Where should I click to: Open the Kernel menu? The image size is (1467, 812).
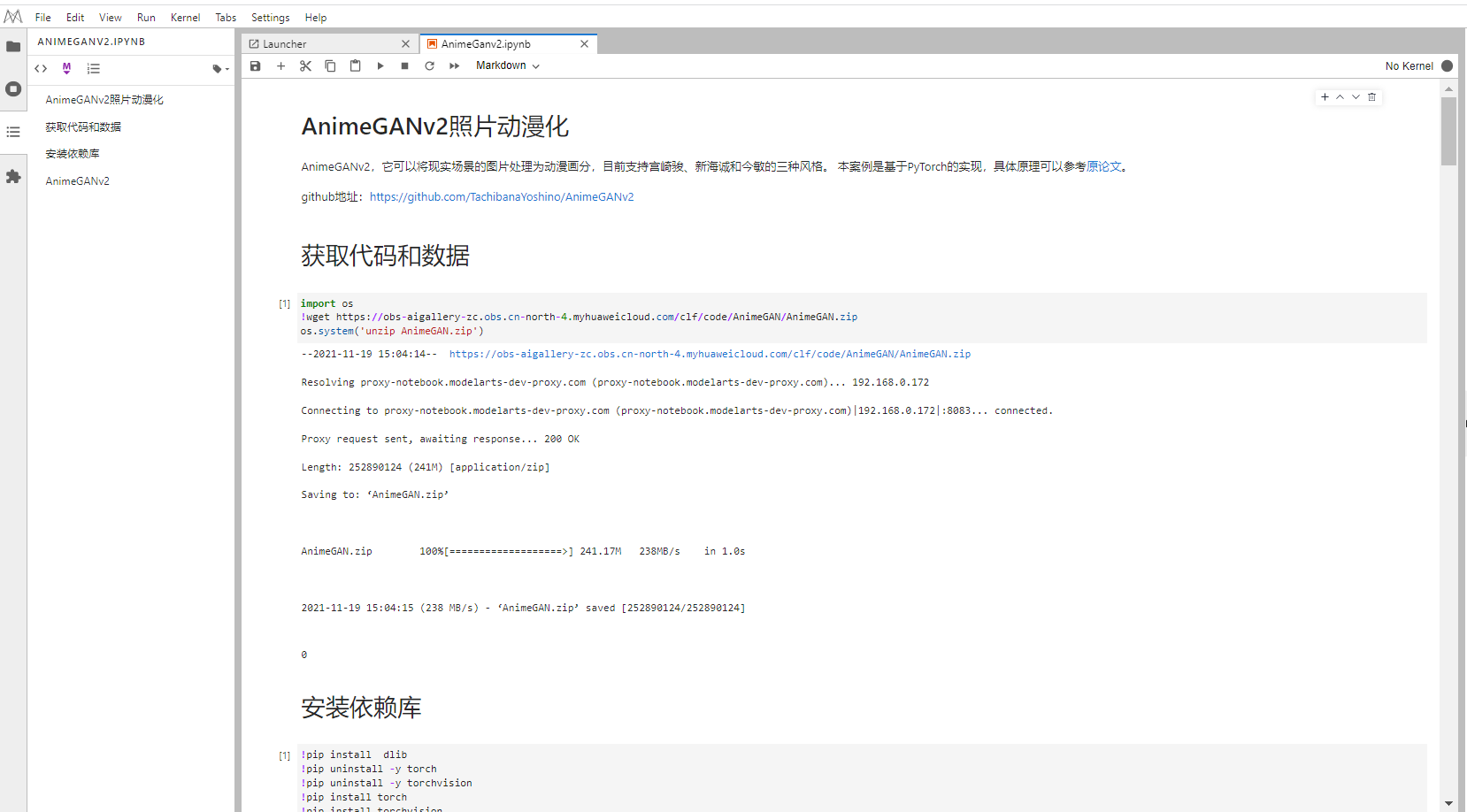coord(185,18)
